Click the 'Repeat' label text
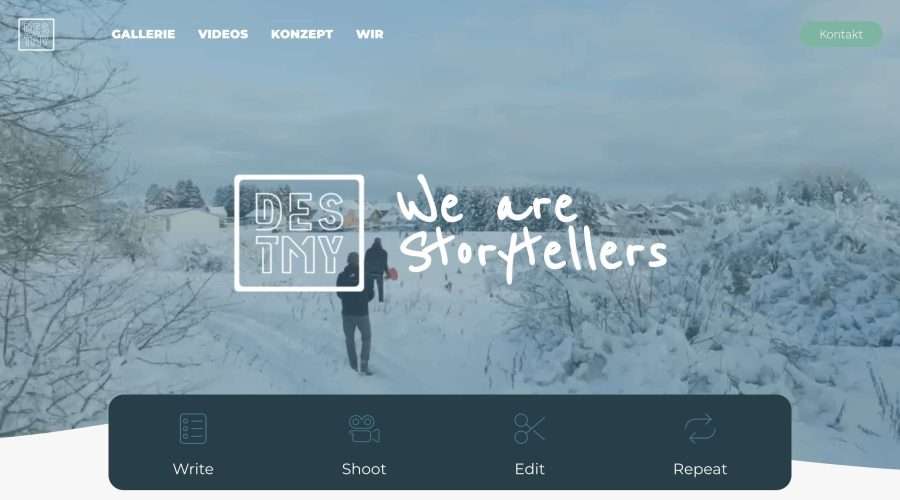This screenshot has height=500, width=900. [700, 469]
